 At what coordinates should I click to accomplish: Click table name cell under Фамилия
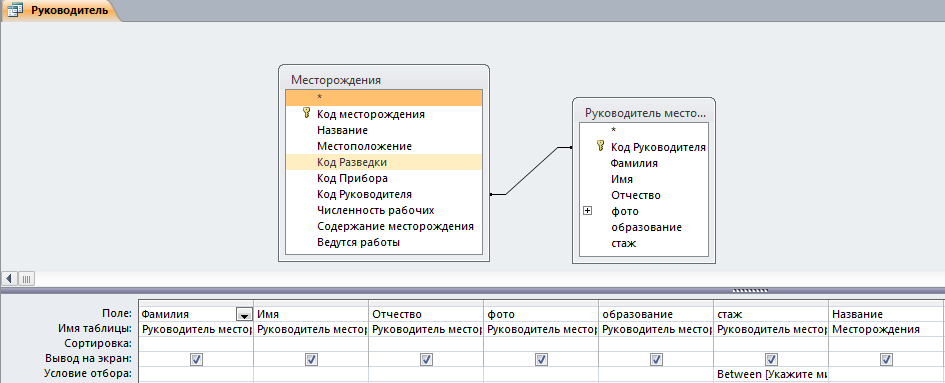click(x=196, y=329)
